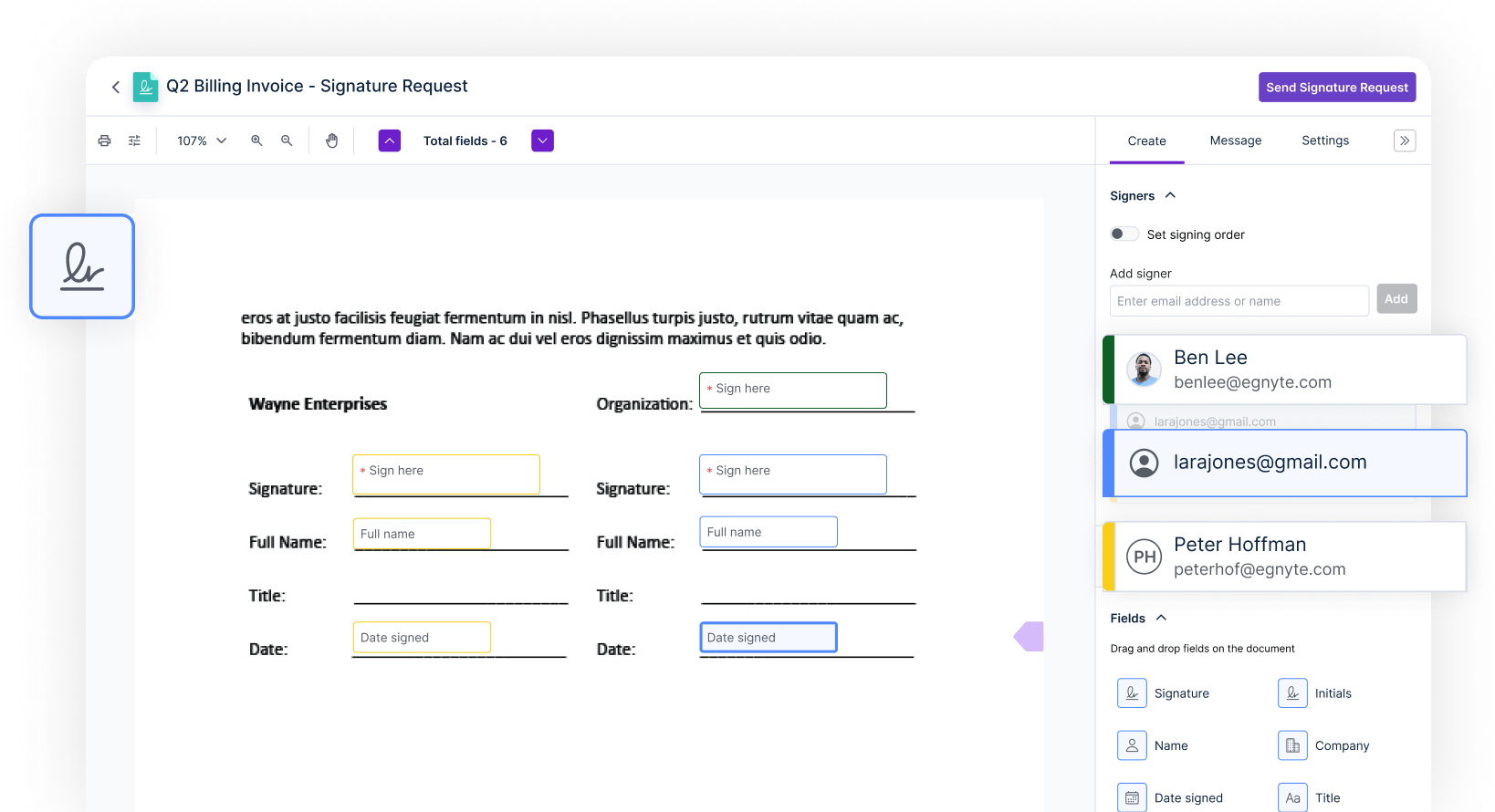The width and height of the screenshot is (1495, 812).
Task: Click the zoom in magnifier icon
Action: [256, 141]
